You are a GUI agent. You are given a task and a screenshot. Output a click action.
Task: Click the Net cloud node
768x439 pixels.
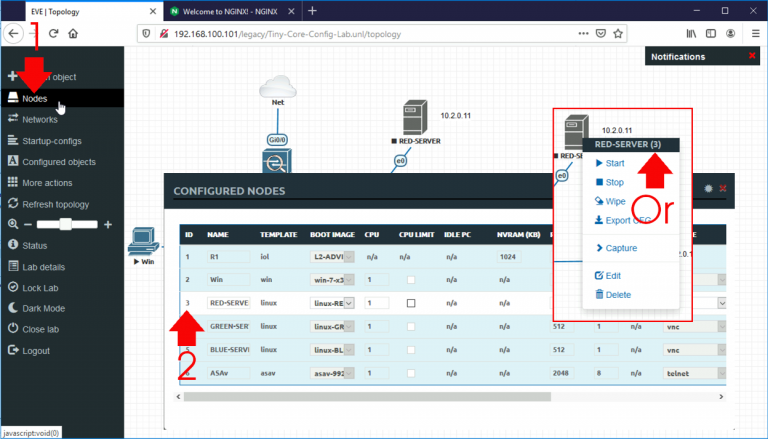(278, 87)
